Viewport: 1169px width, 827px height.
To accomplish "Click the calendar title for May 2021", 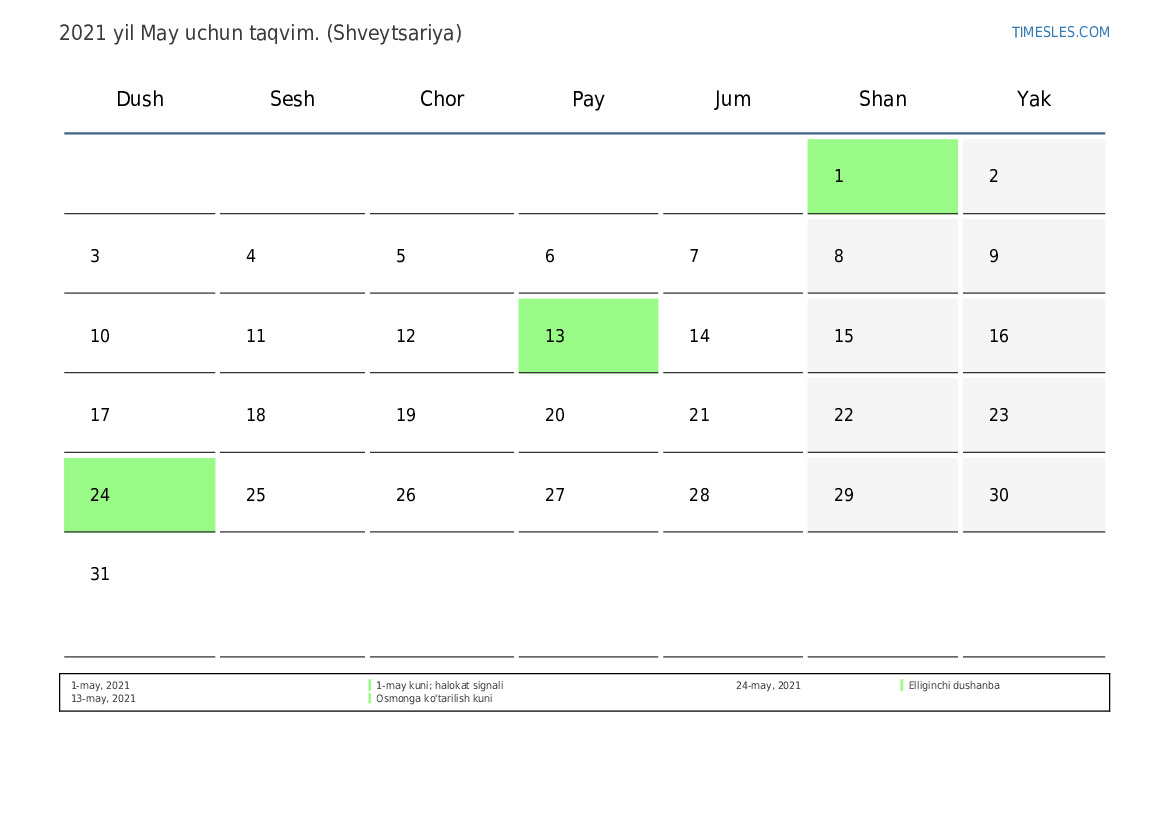I will 260,33.
